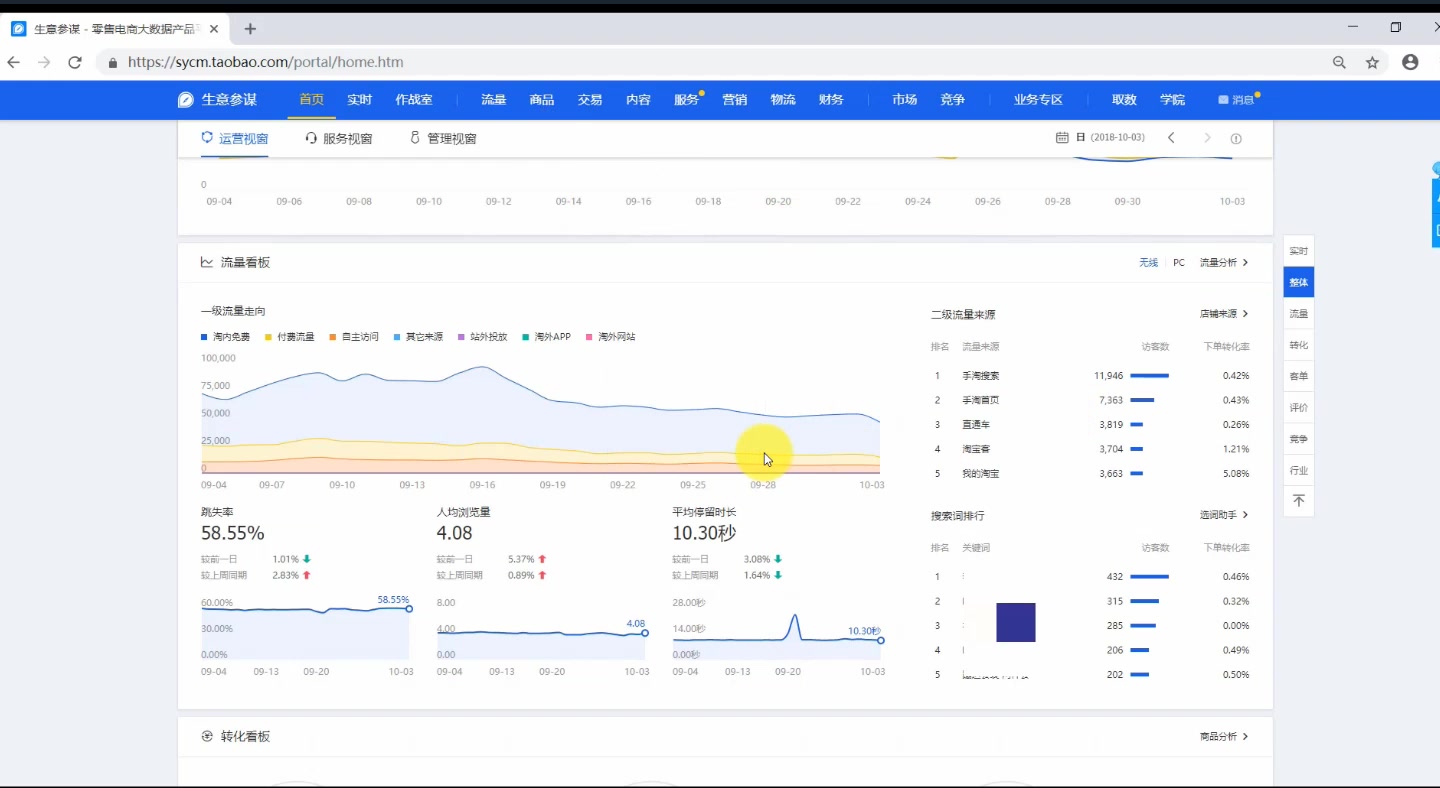The image size is (1440, 788).
Task: Click 我的淘宝 traffic source row
Action: (x=1091, y=474)
